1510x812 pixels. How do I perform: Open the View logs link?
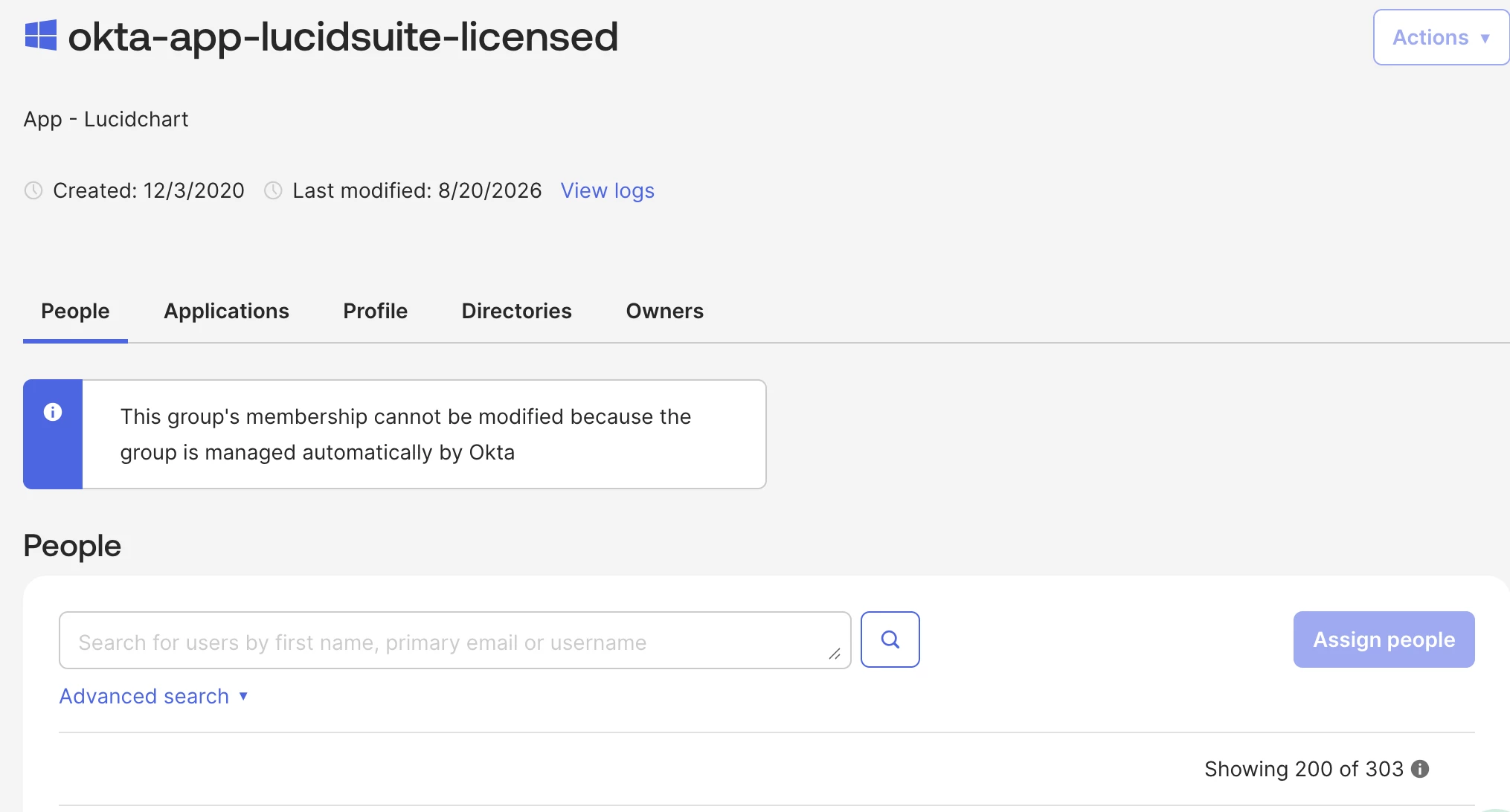click(x=607, y=190)
